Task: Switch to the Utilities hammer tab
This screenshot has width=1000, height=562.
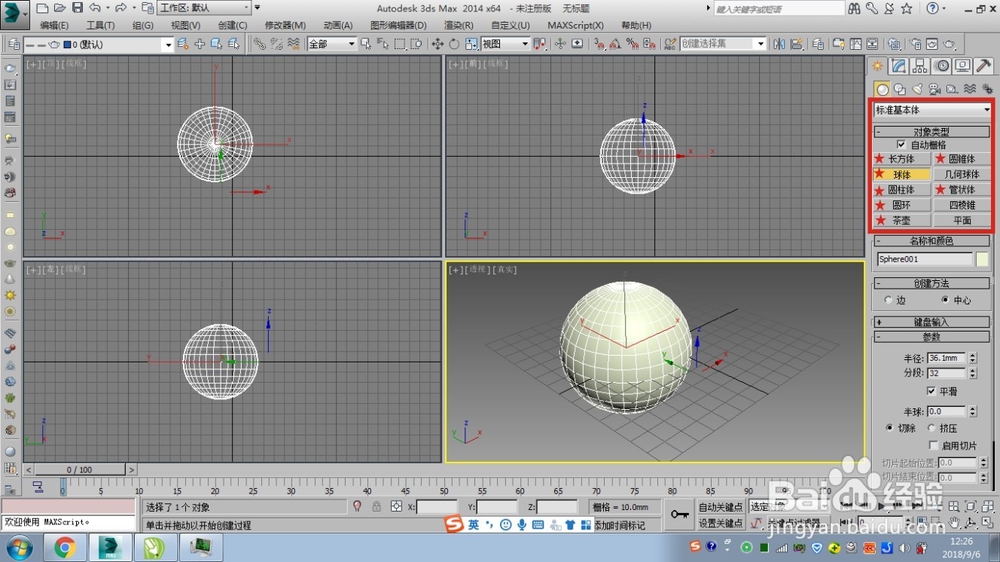Action: point(983,66)
